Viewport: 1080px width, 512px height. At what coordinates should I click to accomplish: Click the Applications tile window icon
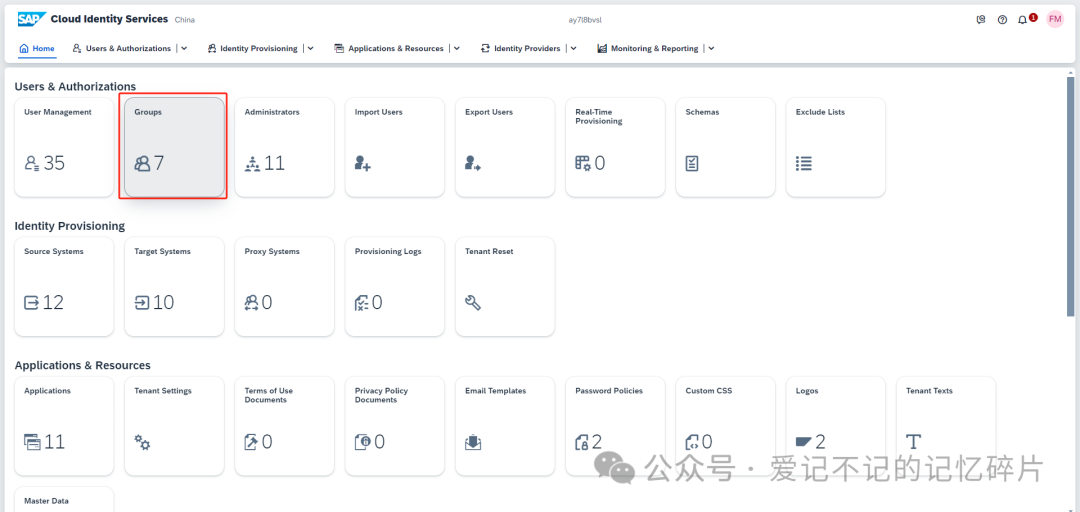click(32, 442)
